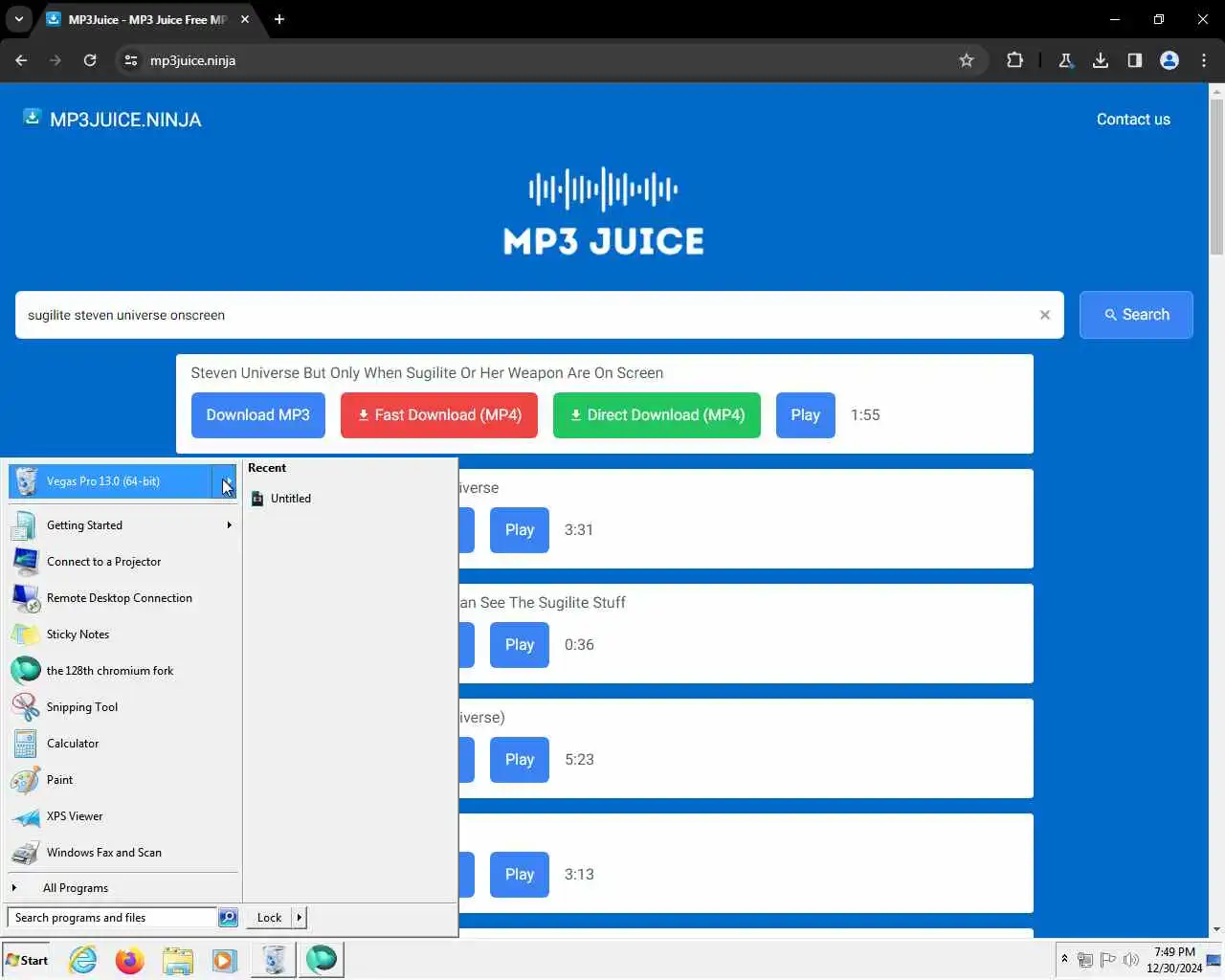Open Remote Desktop Connection
Image resolution: width=1225 pixels, height=980 pixels.
coord(122,598)
